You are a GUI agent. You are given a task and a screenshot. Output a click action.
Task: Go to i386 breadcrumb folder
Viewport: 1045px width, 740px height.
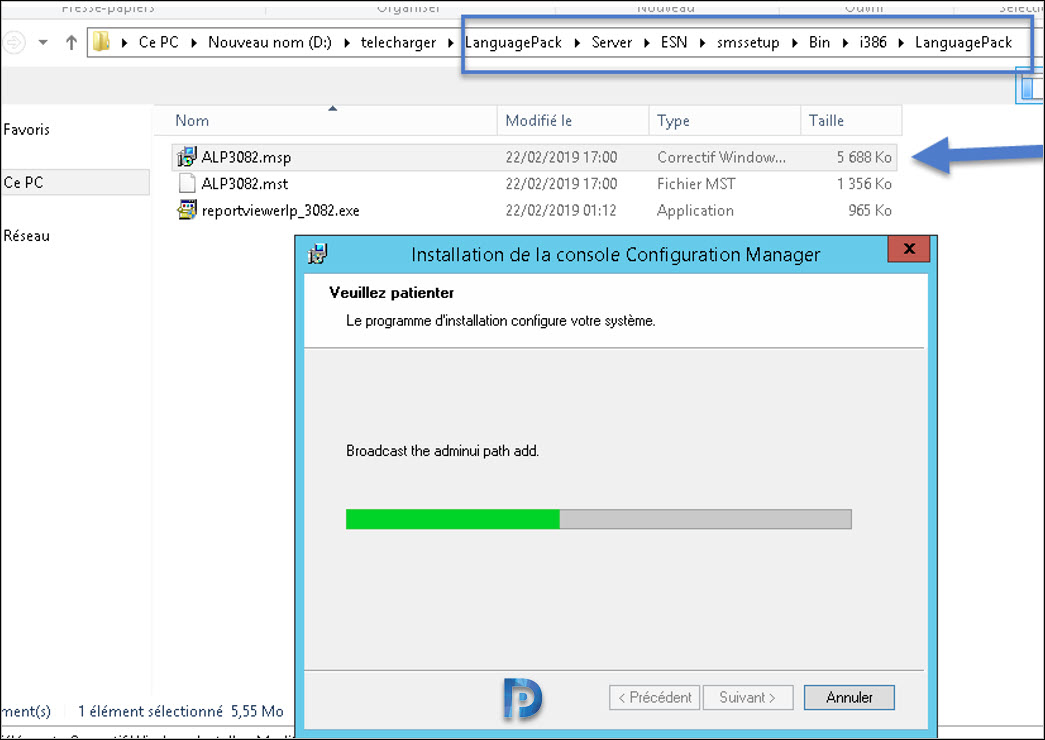tap(872, 42)
